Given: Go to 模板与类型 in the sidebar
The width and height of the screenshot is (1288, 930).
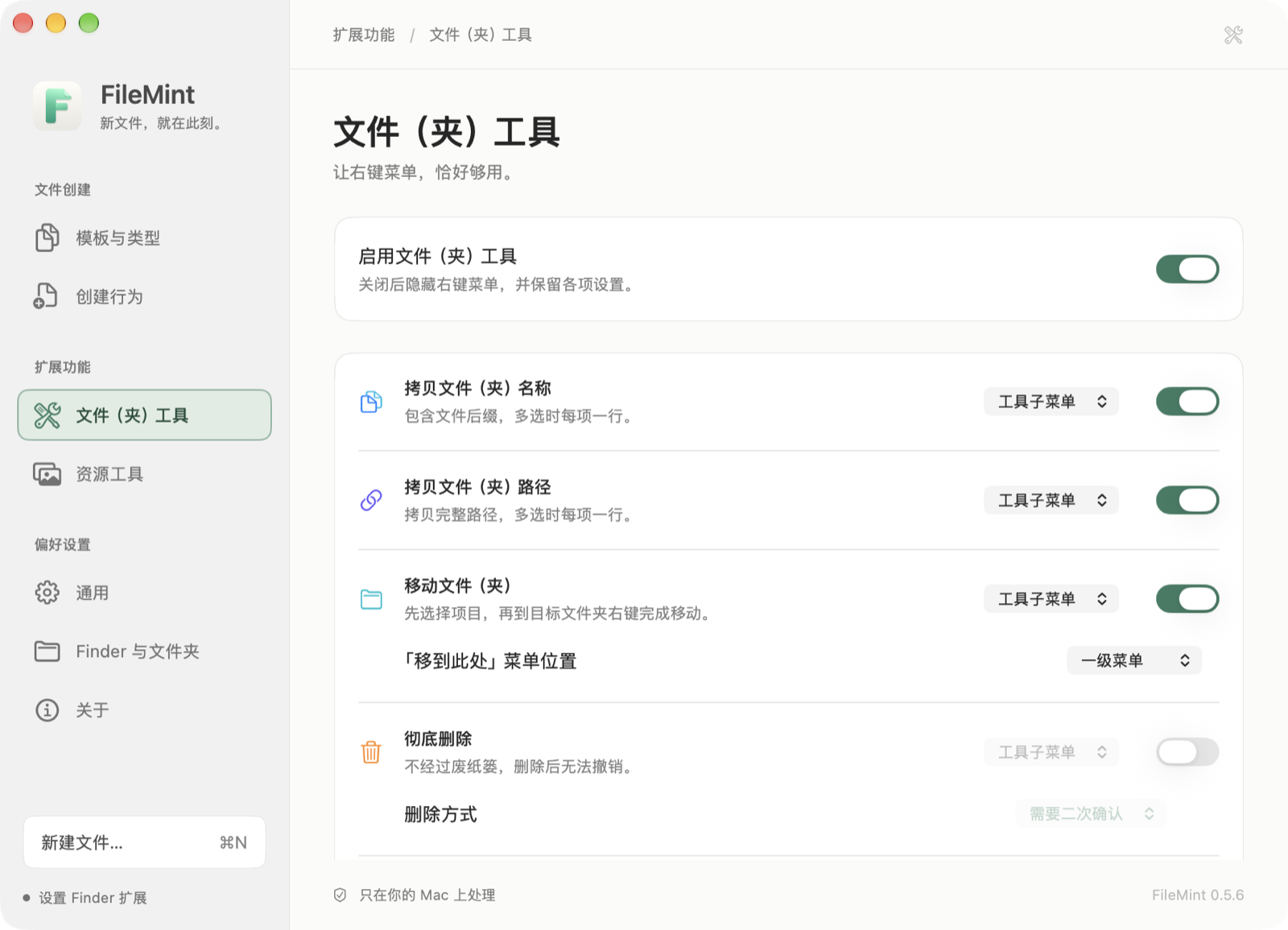Looking at the screenshot, I should click(144, 238).
